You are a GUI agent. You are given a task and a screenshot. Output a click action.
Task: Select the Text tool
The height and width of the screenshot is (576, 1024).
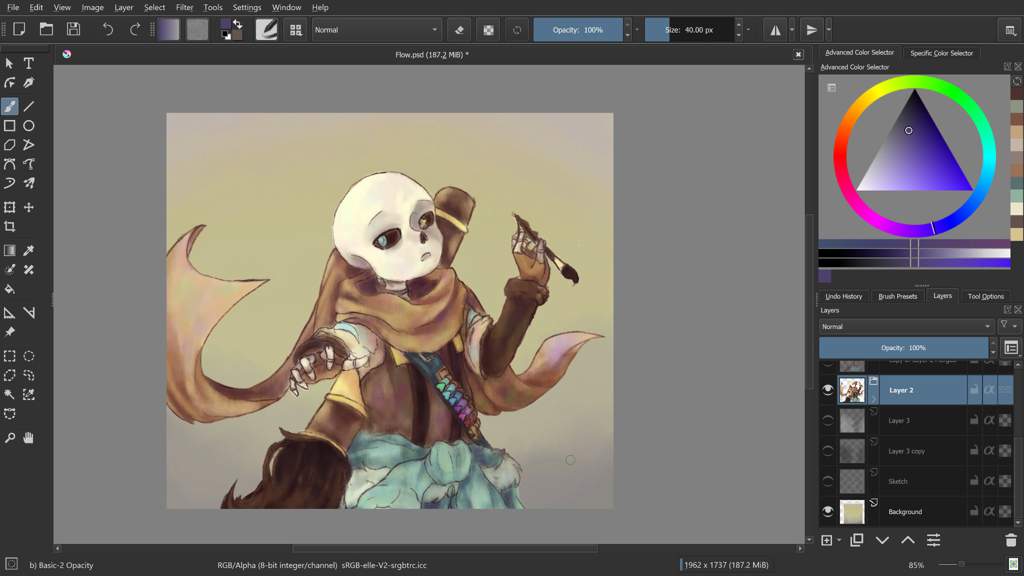pyautogui.click(x=29, y=63)
